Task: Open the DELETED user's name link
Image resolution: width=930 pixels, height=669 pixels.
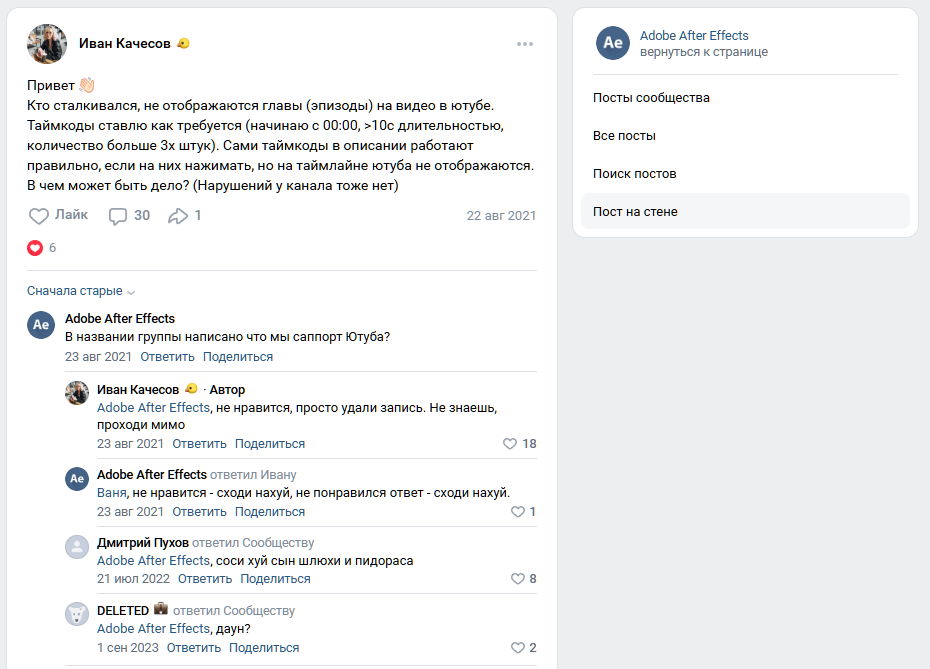Action: pos(123,611)
